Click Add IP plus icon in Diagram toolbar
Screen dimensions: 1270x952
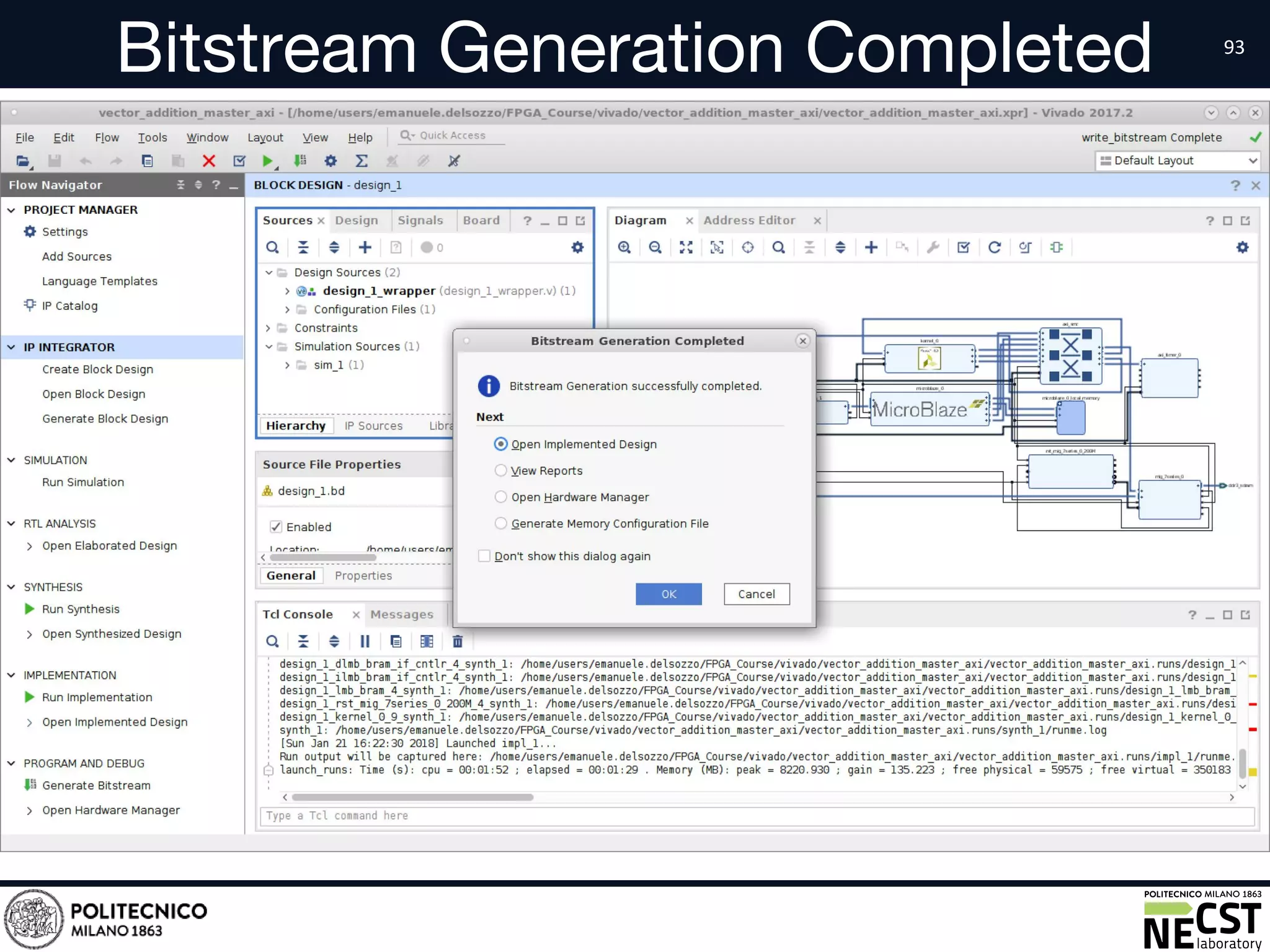871,247
